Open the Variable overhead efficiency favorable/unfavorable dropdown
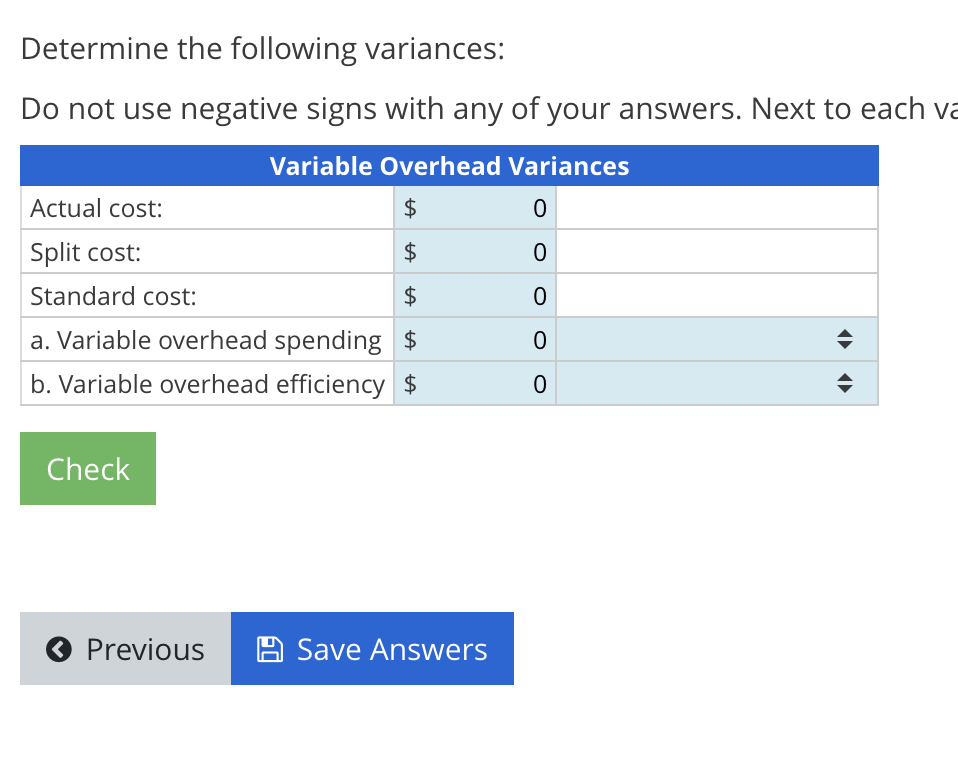 (717, 384)
